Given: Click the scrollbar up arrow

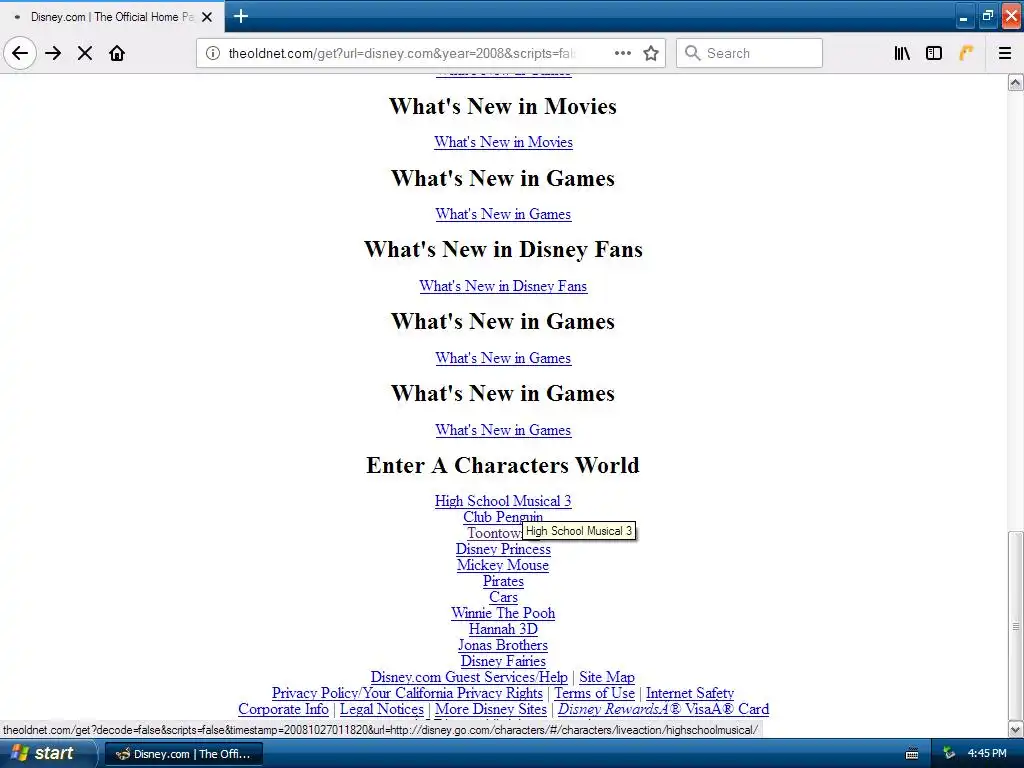Looking at the screenshot, I should [x=1016, y=82].
